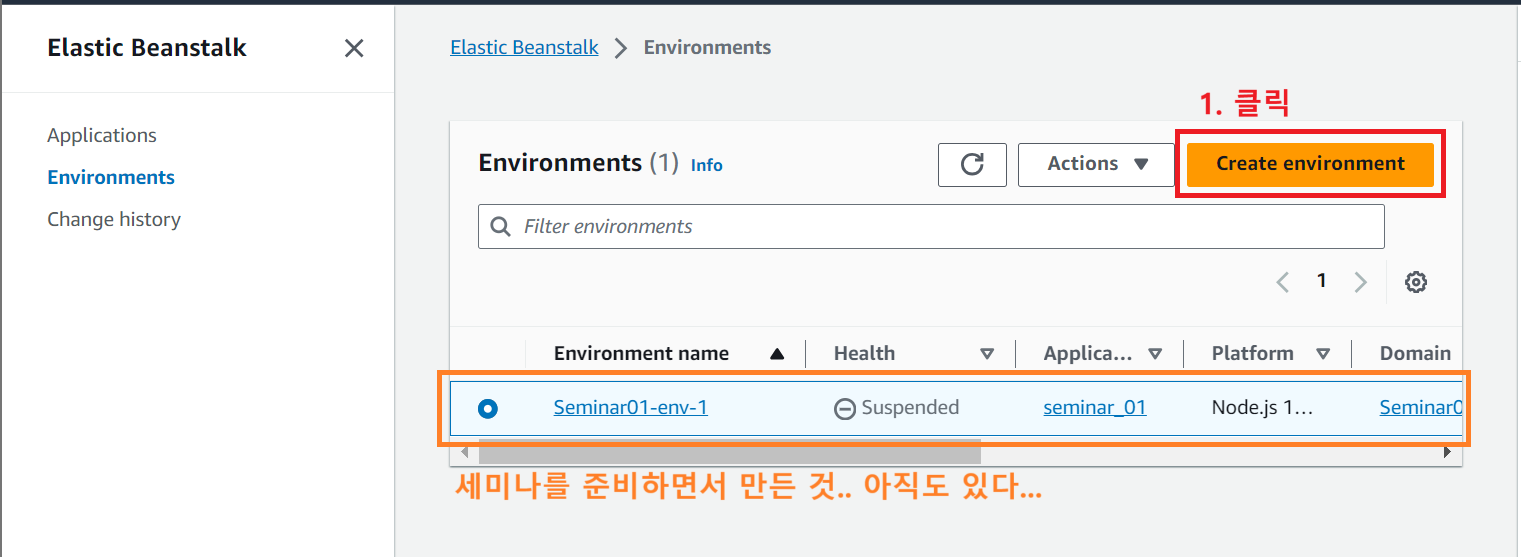Open seminar_01 application link
Image resolution: width=1521 pixels, height=557 pixels.
pos(1095,407)
